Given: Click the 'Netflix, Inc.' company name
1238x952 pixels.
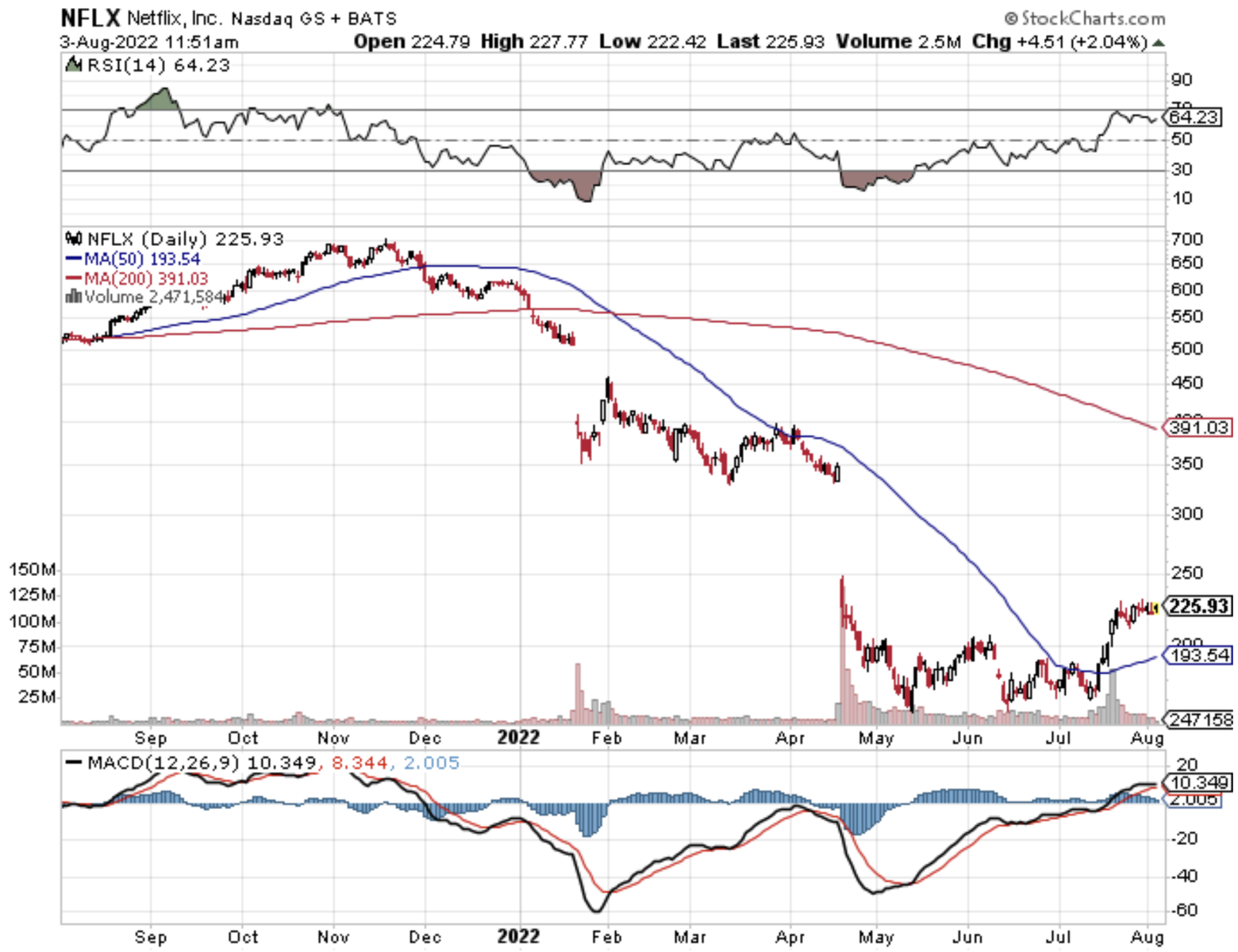Looking at the screenshot, I should point(175,17).
